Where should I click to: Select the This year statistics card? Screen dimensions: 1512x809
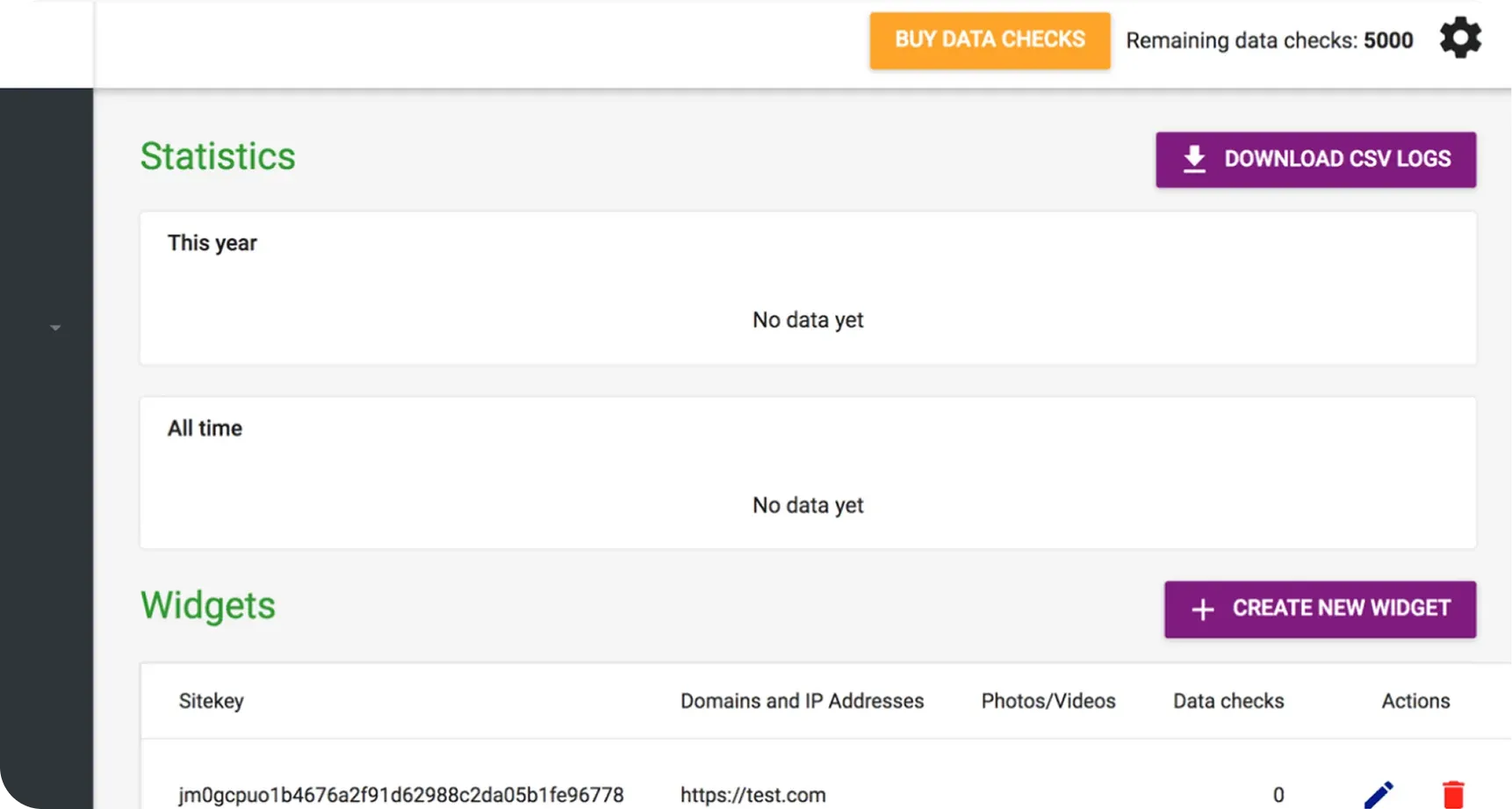click(808, 288)
